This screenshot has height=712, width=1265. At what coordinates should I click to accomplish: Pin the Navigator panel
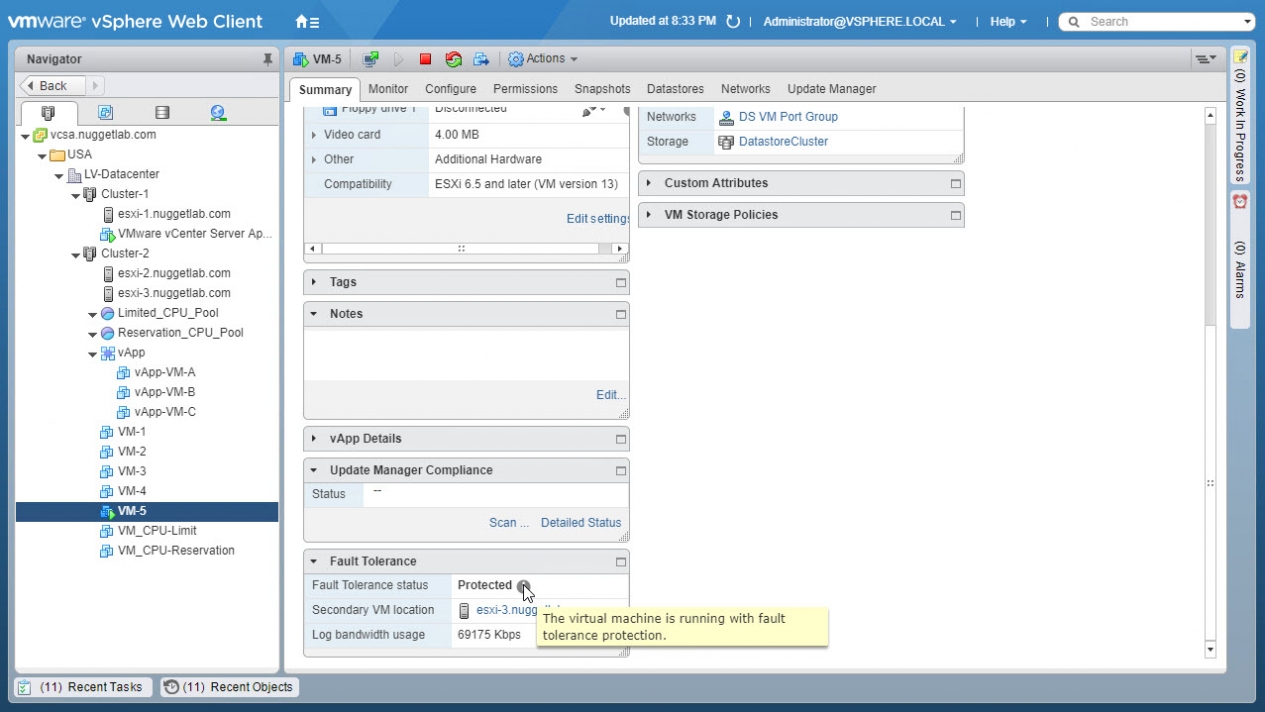[267, 60]
